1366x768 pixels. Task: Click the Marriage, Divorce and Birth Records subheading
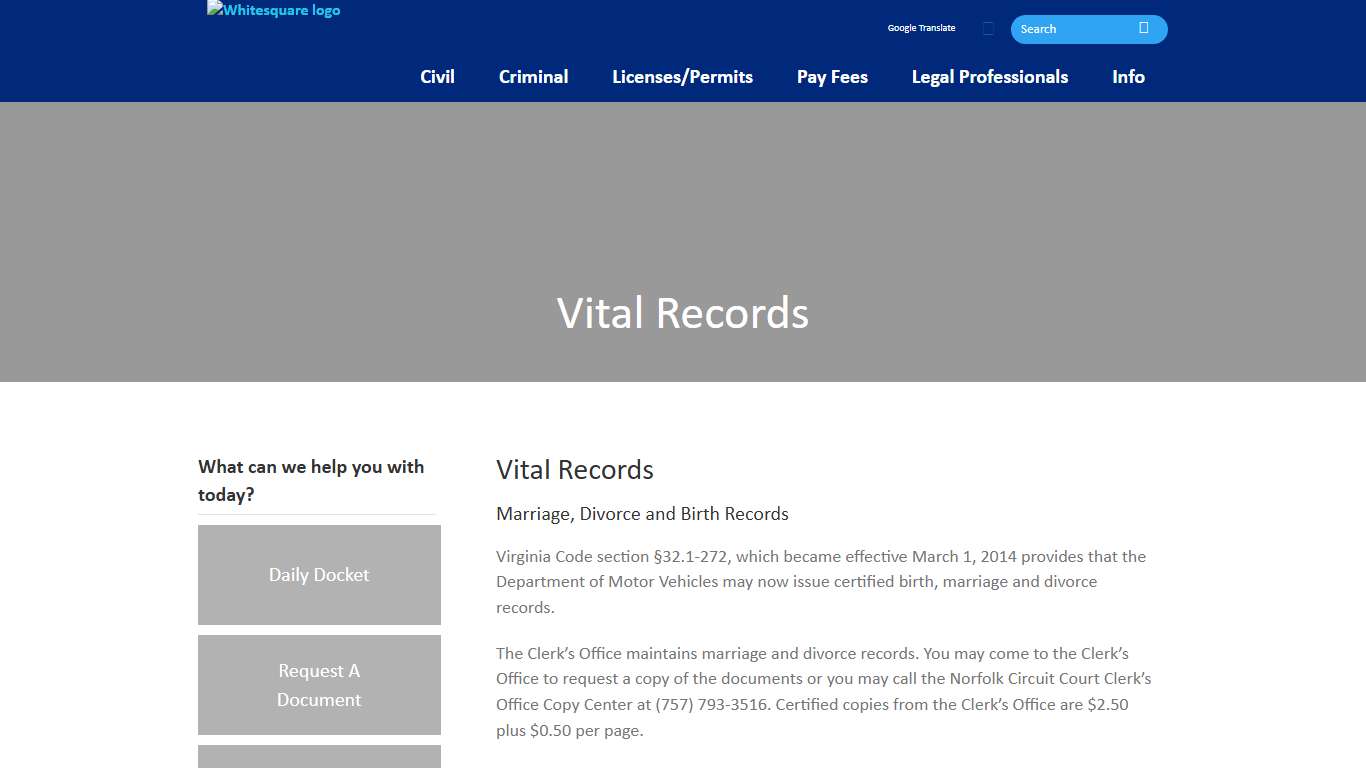coord(642,513)
